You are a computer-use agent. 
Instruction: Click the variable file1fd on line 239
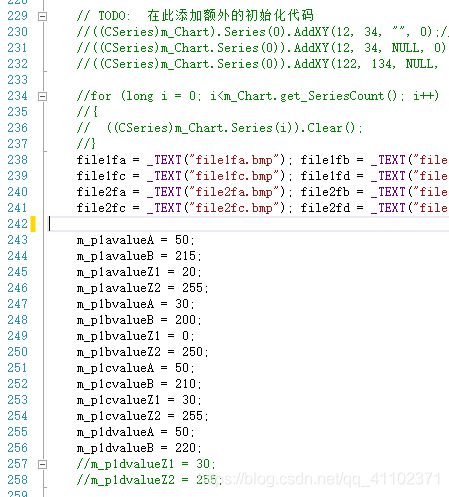pos(325,176)
